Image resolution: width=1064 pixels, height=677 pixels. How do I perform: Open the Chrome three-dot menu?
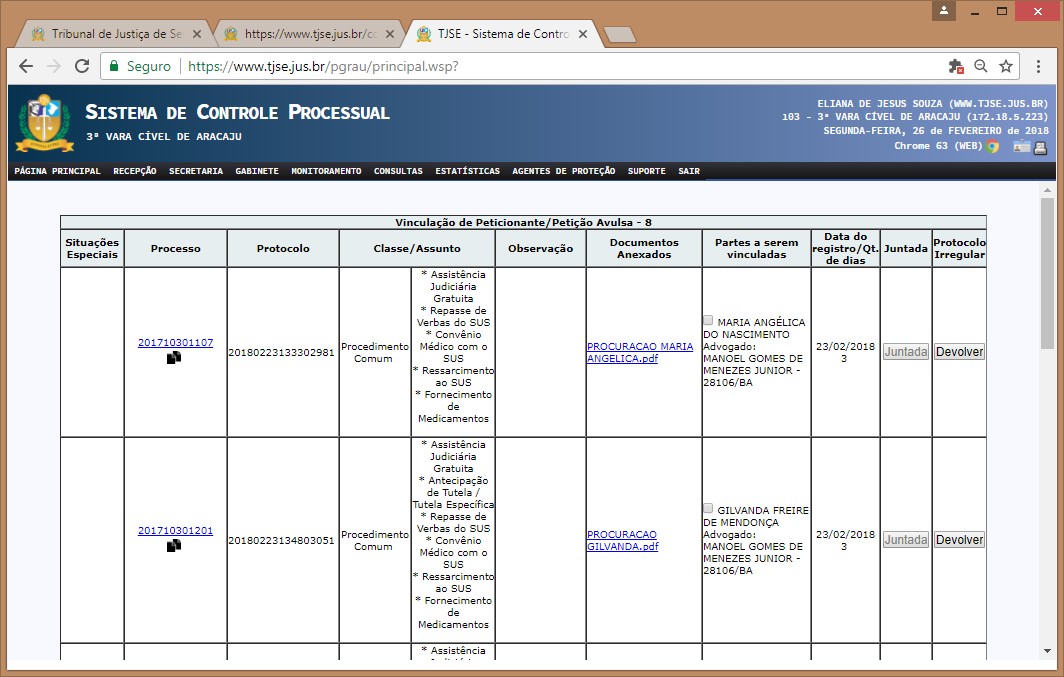tap(1037, 66)
